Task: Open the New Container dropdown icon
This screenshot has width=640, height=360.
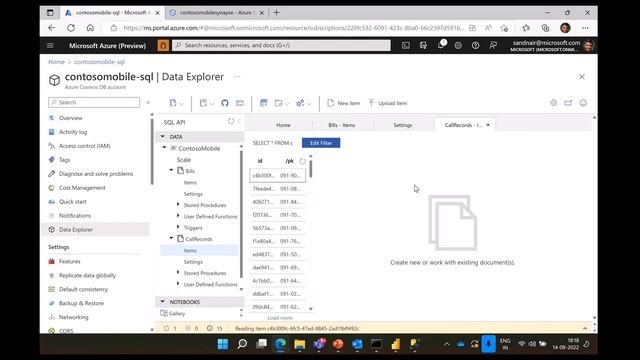Action: click(x=176, y=103)
